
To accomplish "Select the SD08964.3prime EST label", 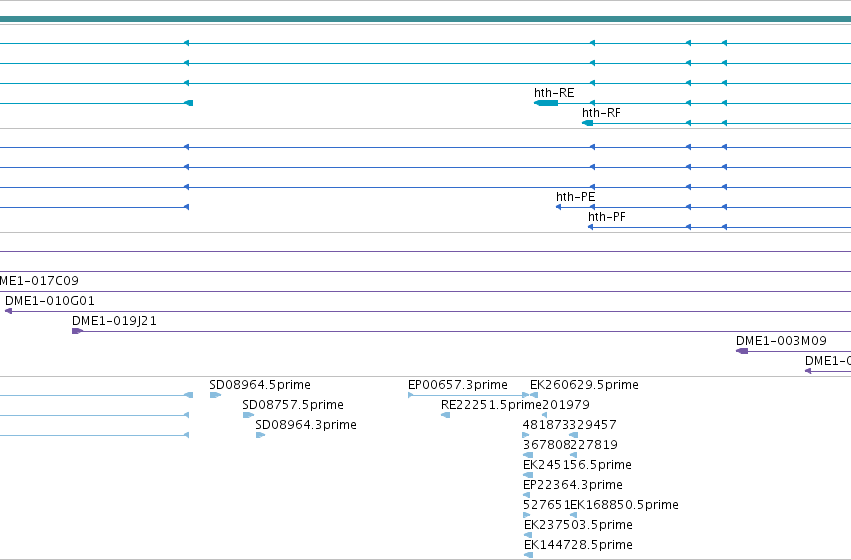I will coord(306,425).
